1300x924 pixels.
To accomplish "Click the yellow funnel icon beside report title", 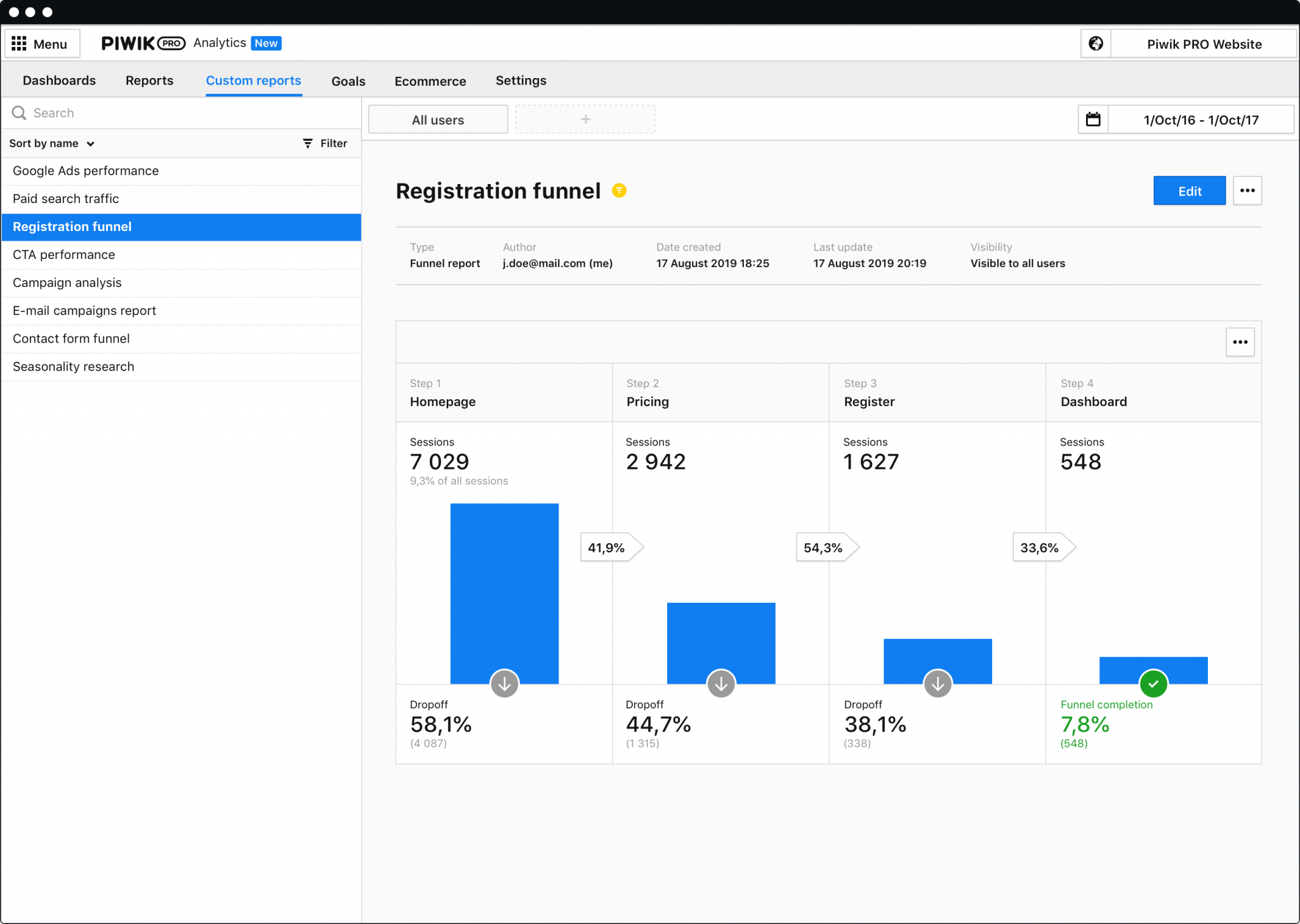I will click(620, 190).
